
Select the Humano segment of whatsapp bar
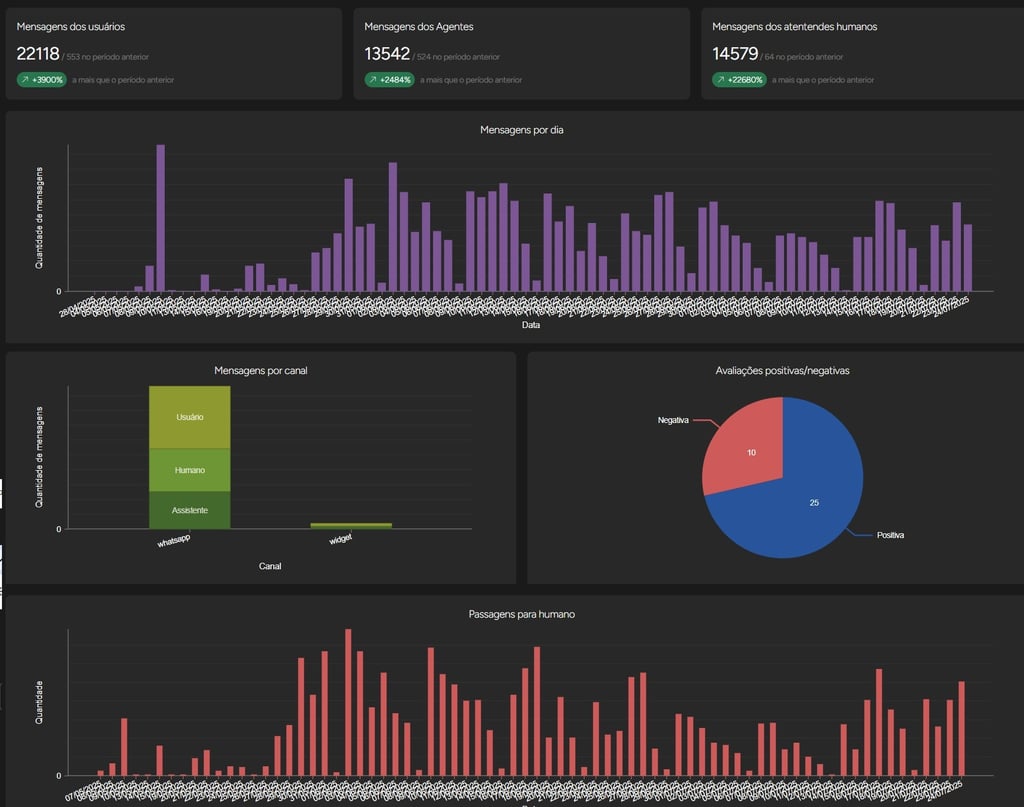point(189,470)
